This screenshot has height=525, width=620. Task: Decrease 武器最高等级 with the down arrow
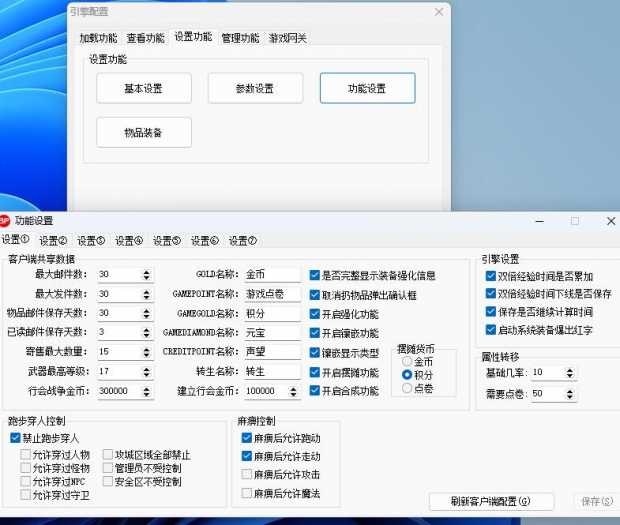(147, 375)
